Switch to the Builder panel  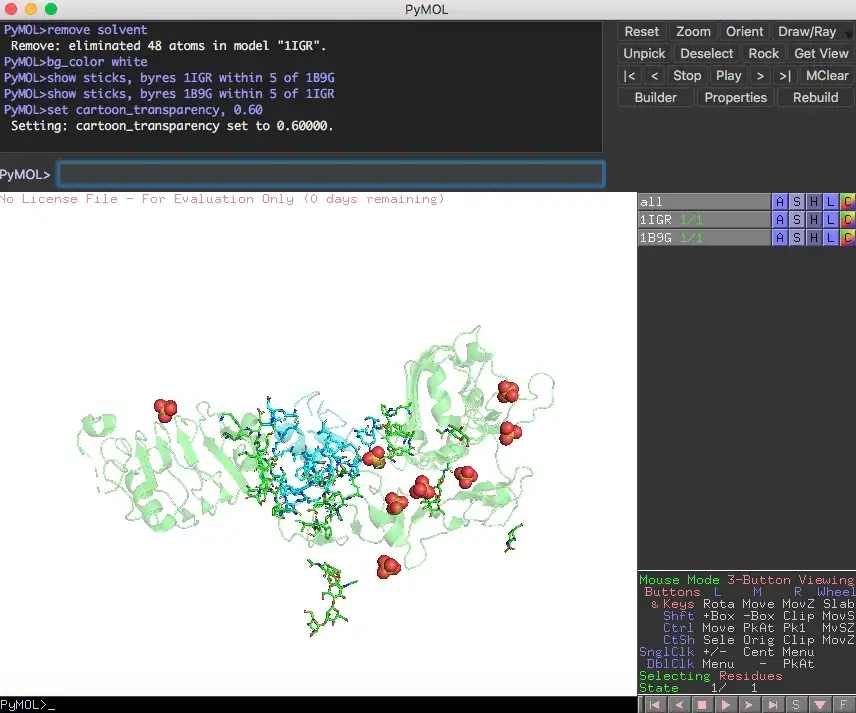point(655,97)
